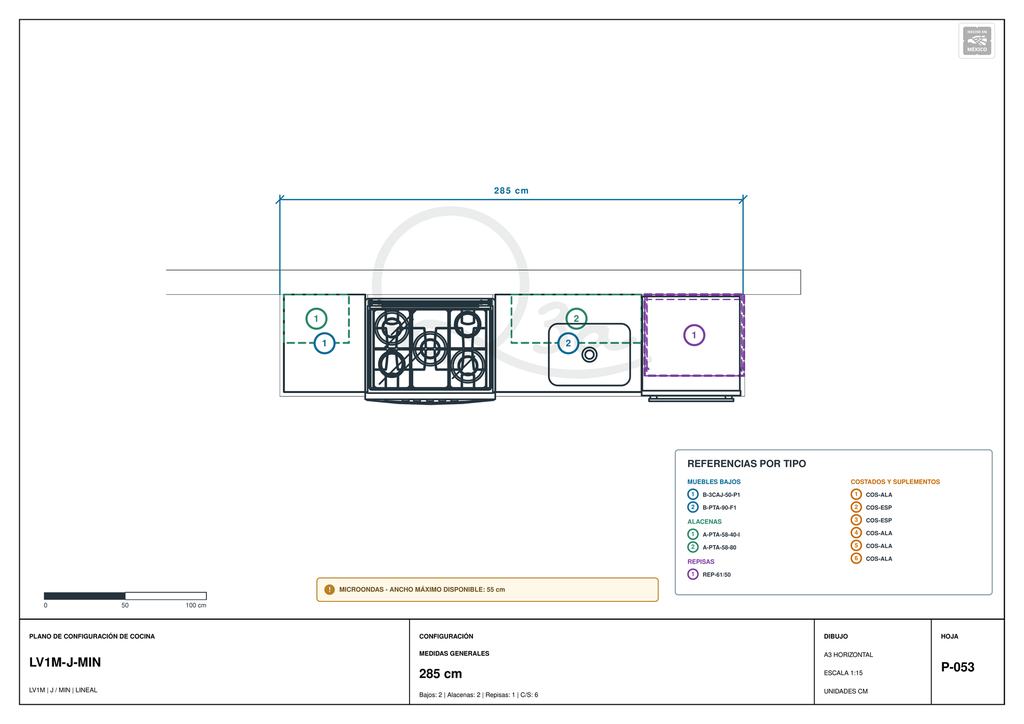Select blue base cabinet marker 2 on the sink

click(568, 343)
